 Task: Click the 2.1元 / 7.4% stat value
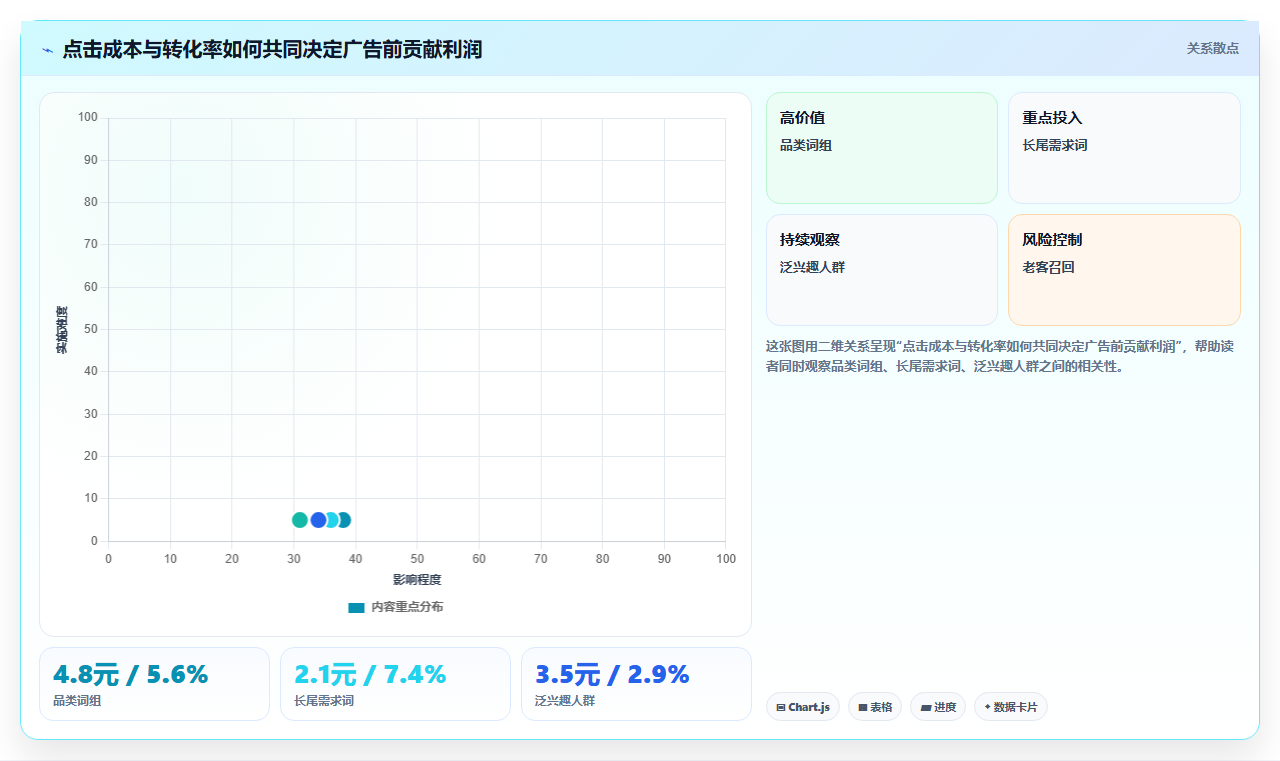[370, 675]
